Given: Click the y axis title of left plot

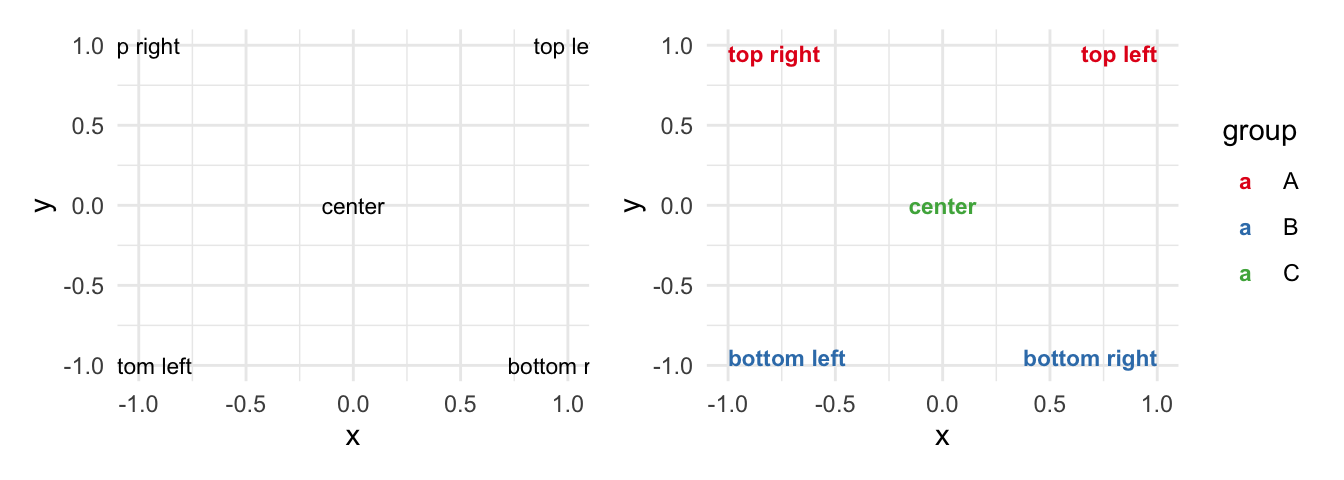Looking at the screenshot, I should 43,205.
